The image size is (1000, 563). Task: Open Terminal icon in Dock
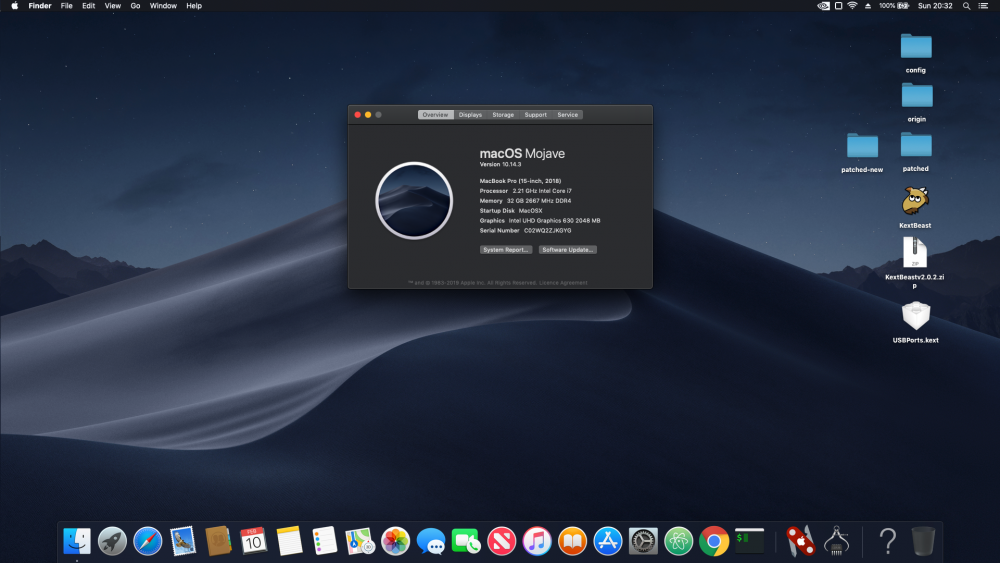tap(749, 541)
